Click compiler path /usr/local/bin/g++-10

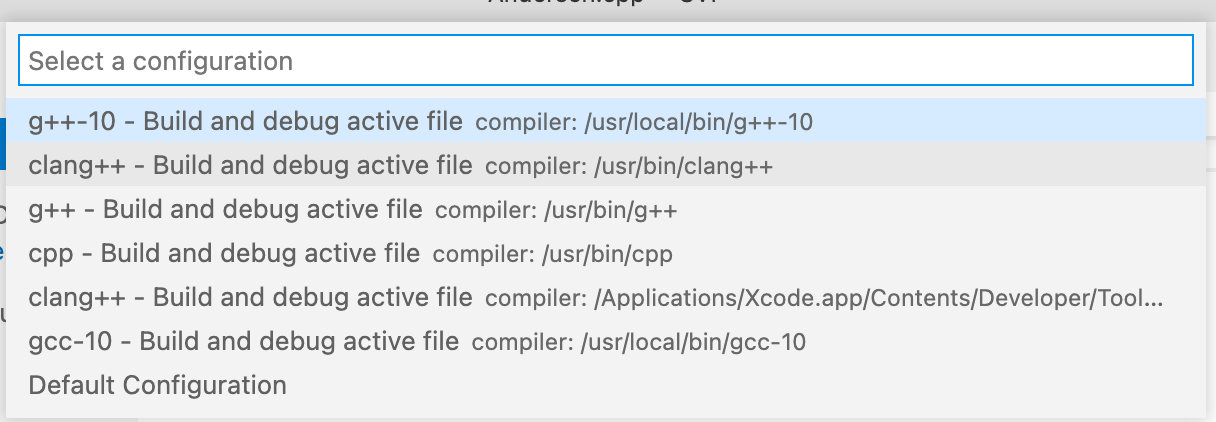pos(698,123)
